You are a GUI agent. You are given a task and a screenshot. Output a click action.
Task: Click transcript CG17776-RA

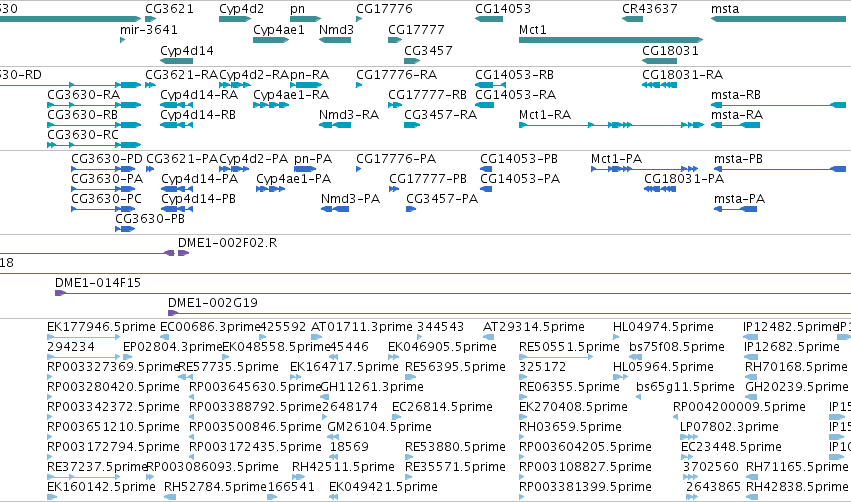tap(397, 74)
